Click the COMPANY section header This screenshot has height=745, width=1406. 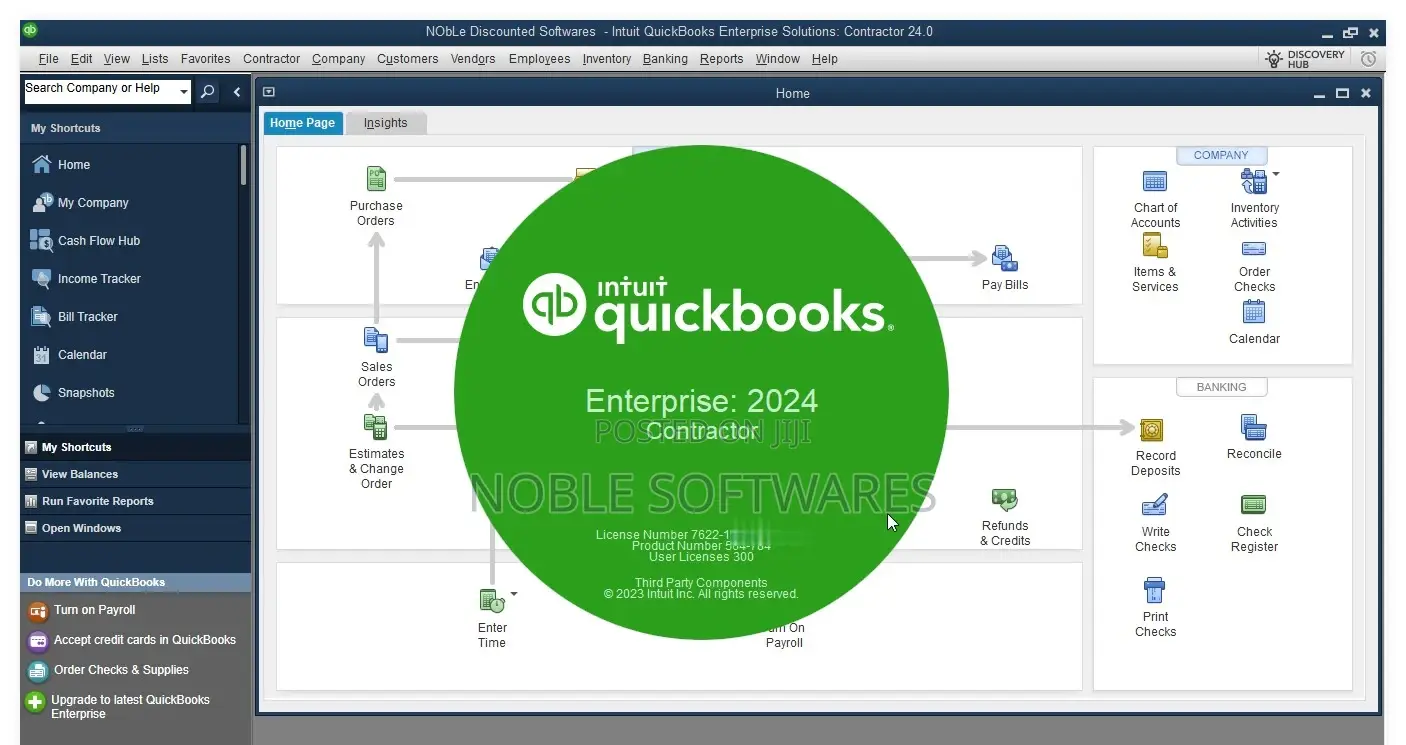pos(1221,155)
